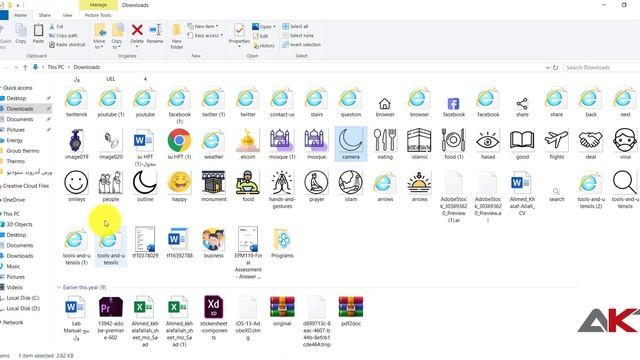The image size is (640, 360).
Task: Click Downloads in the address bar path
Action: pos(87,67)
